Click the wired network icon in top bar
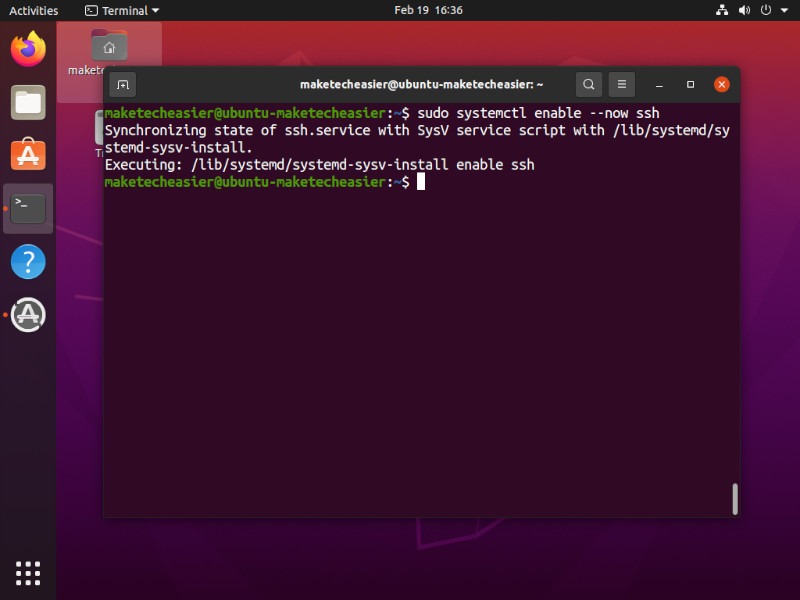800x600 pixels. pos(723,11)
